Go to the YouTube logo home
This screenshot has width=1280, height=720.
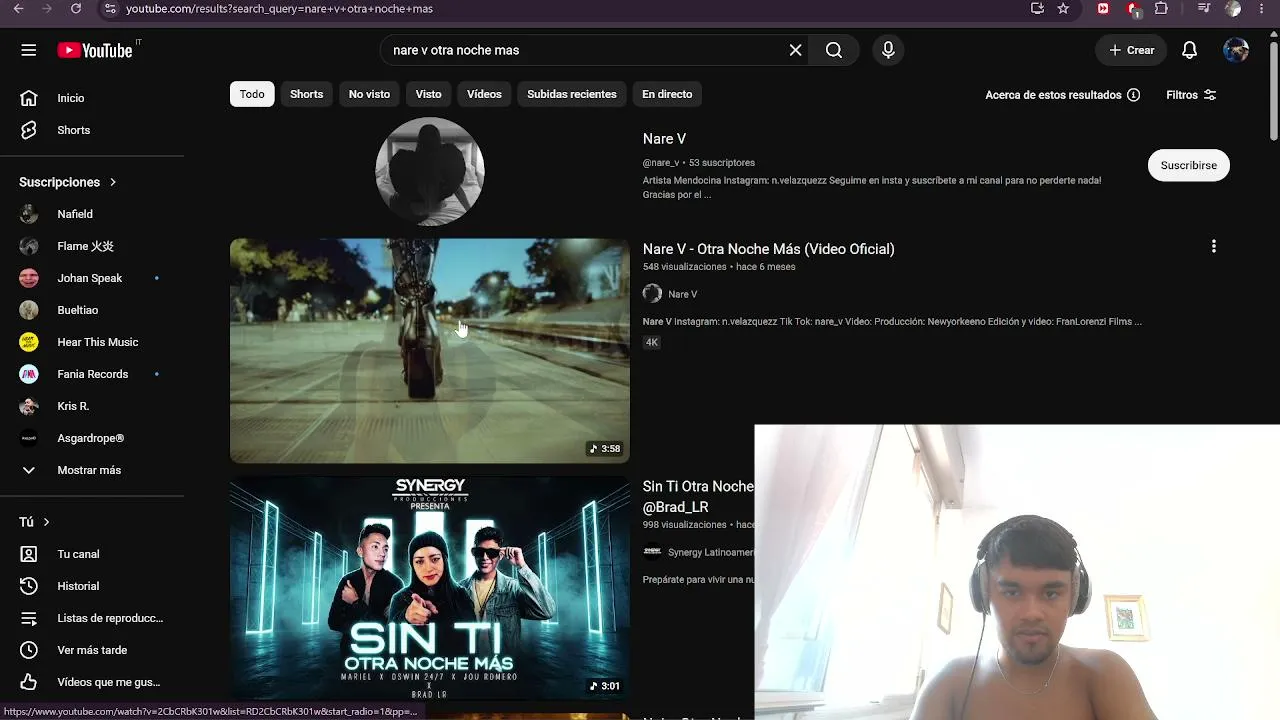95,50
